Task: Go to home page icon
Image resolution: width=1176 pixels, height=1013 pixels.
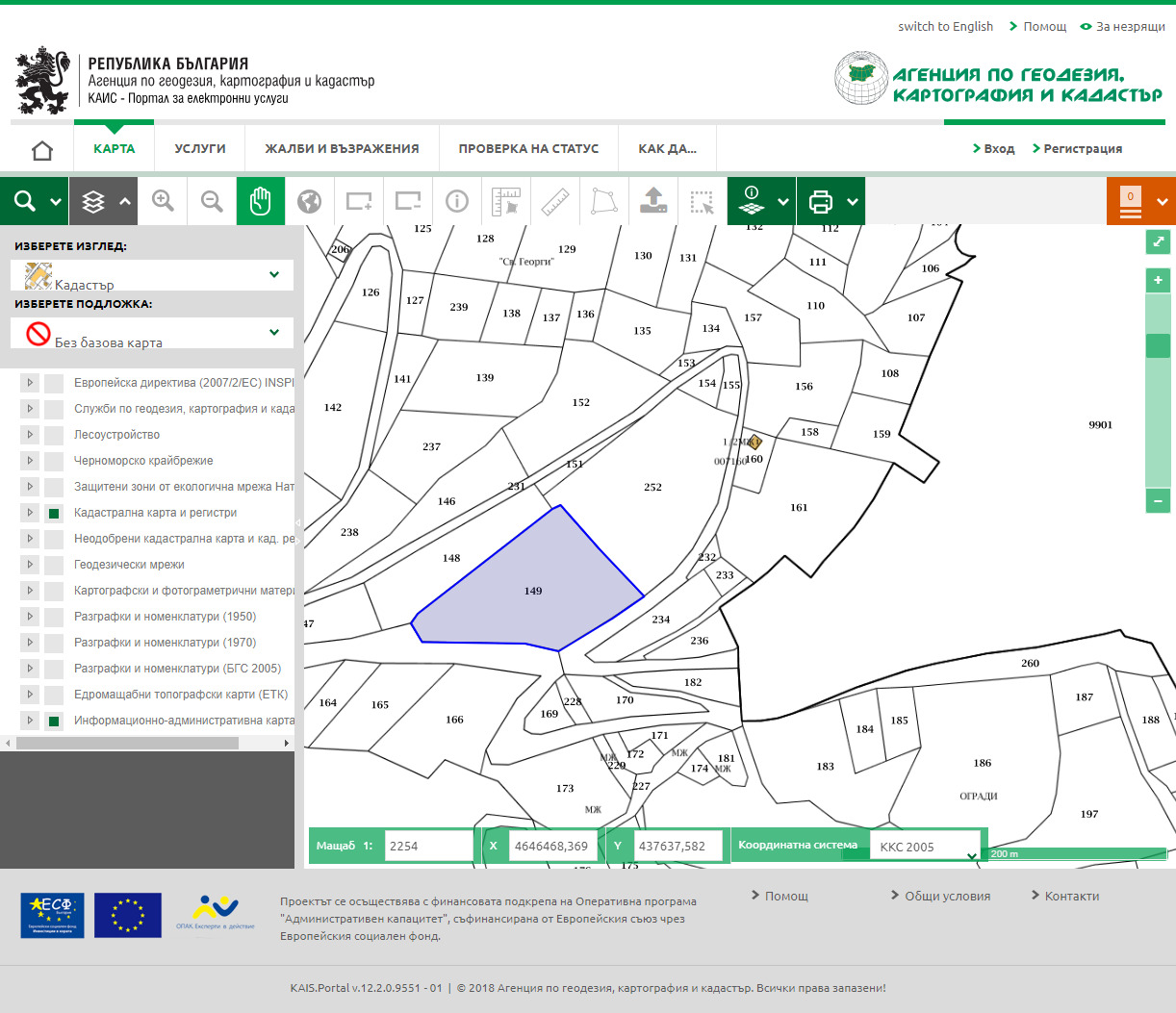Action: [42, 150]
